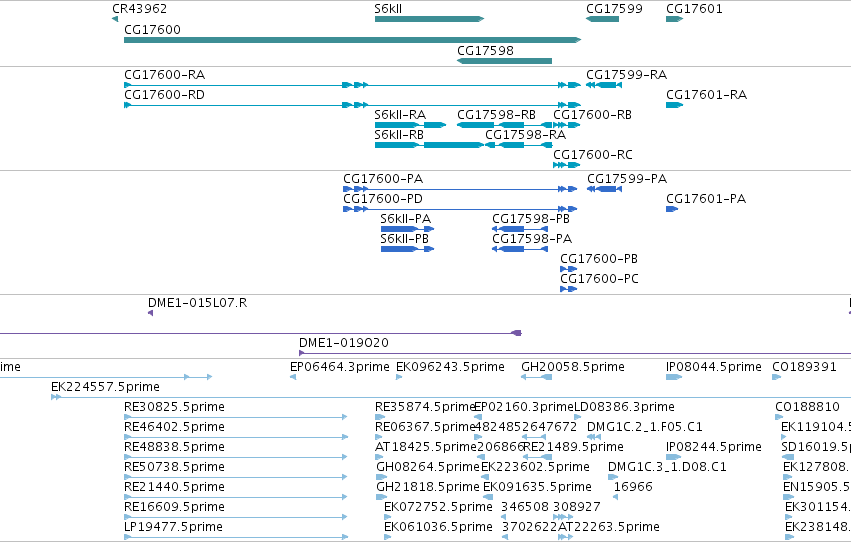Click the teal bar under CG17598
Screen dimensions: 851x542
pyautogui.click(x=504, y=61)
